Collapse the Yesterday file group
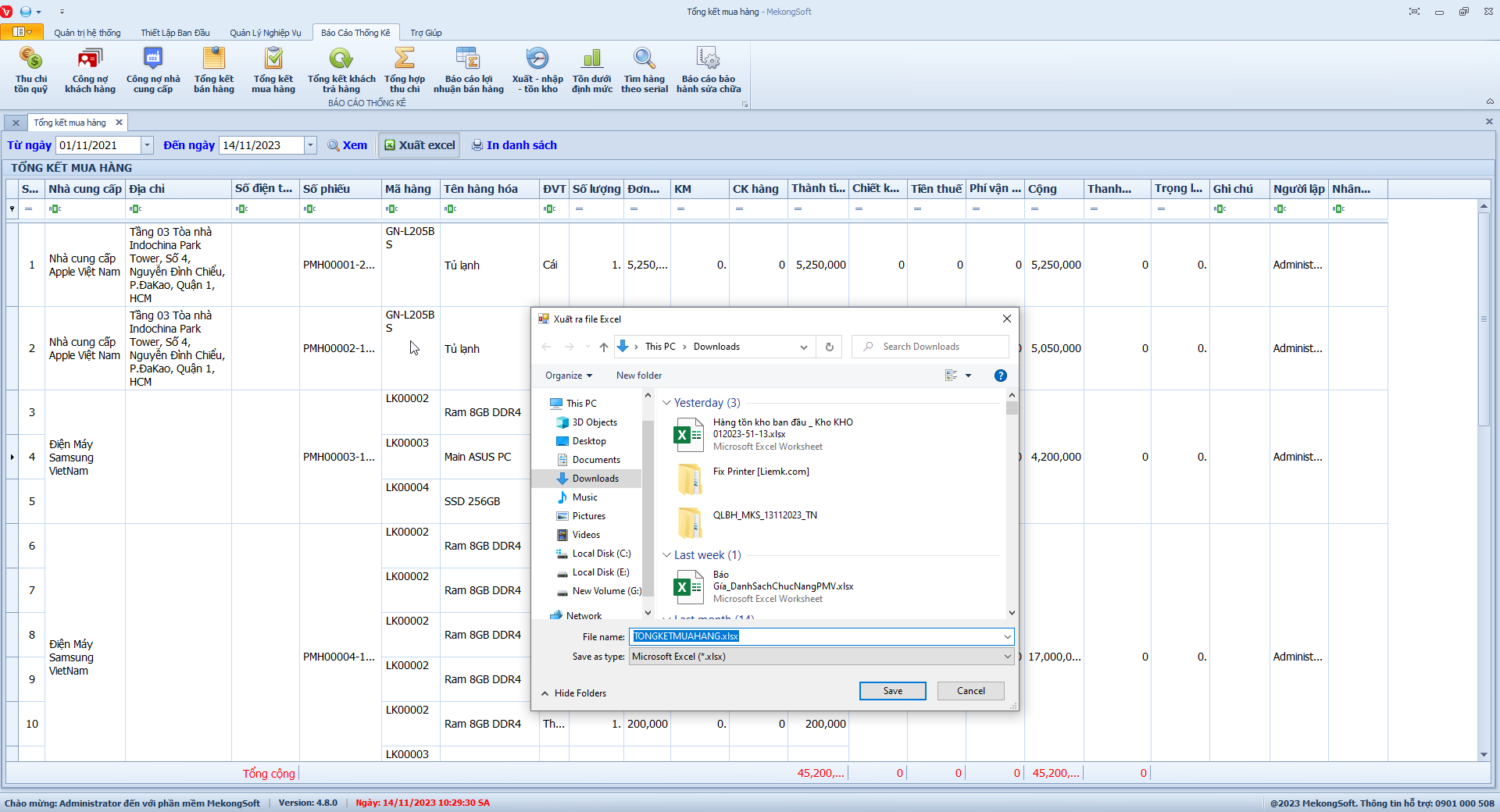The image size is (1500, 812). (x=666, y=403)
